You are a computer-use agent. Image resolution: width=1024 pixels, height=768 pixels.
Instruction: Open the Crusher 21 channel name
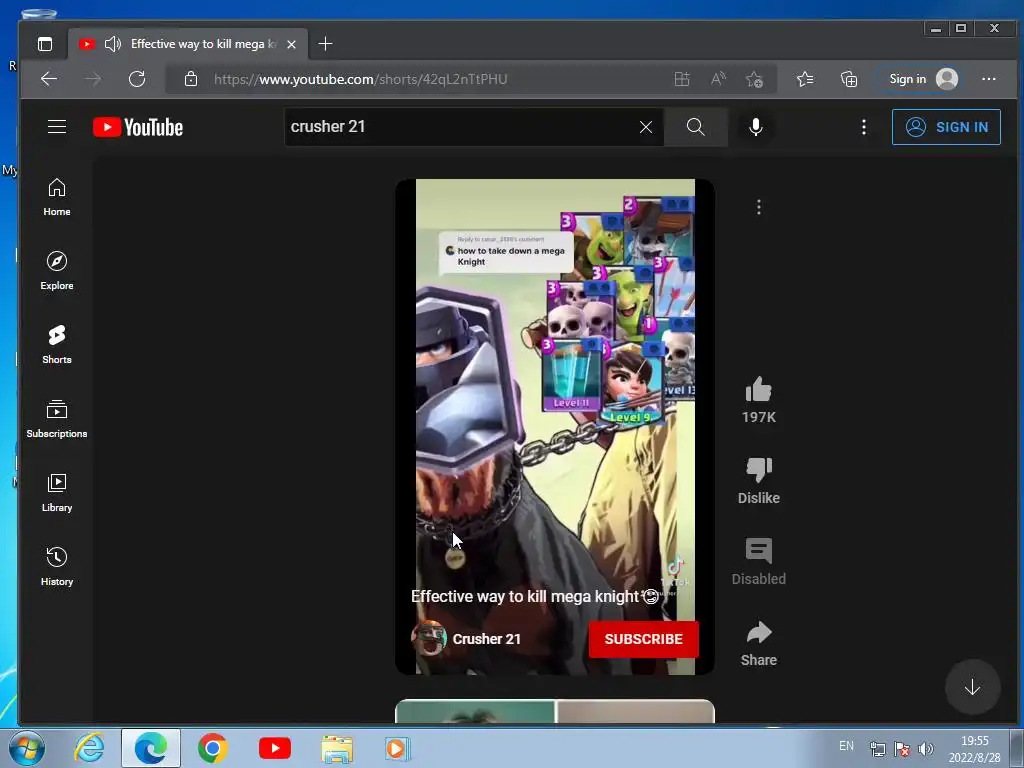(x=487, y=639)
